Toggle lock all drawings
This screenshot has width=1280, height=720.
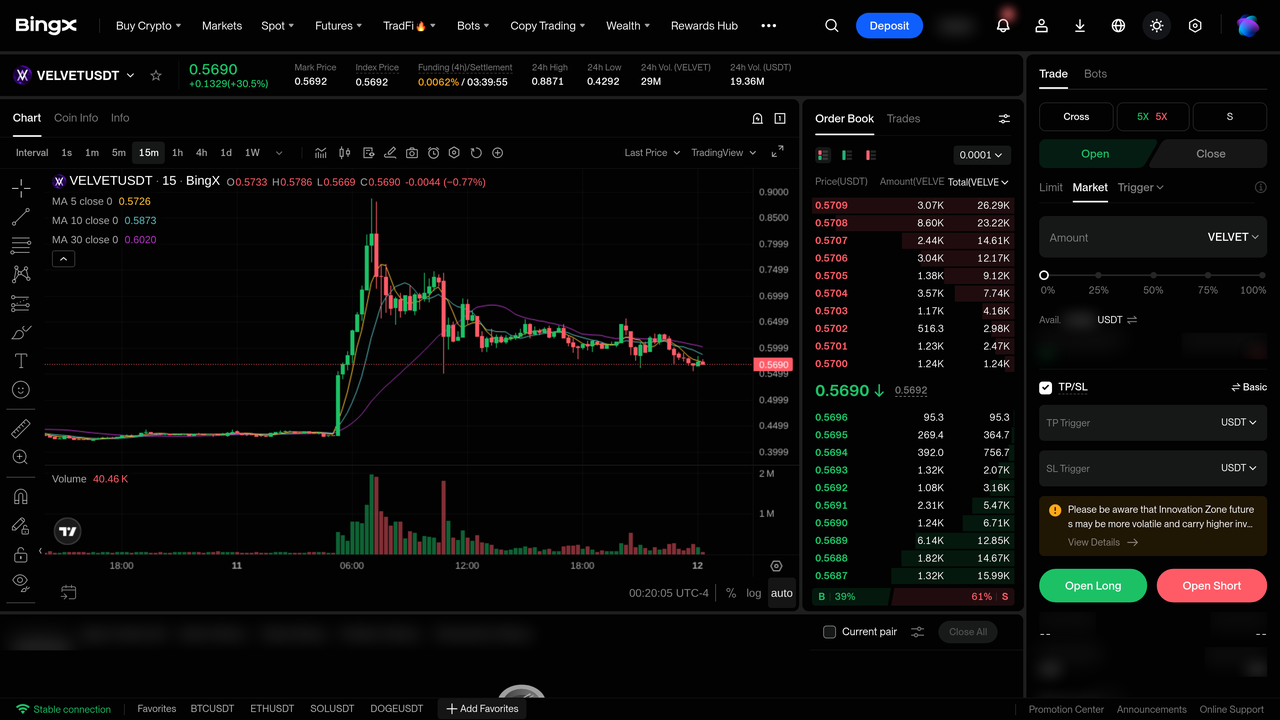click(x=20, y=554)
